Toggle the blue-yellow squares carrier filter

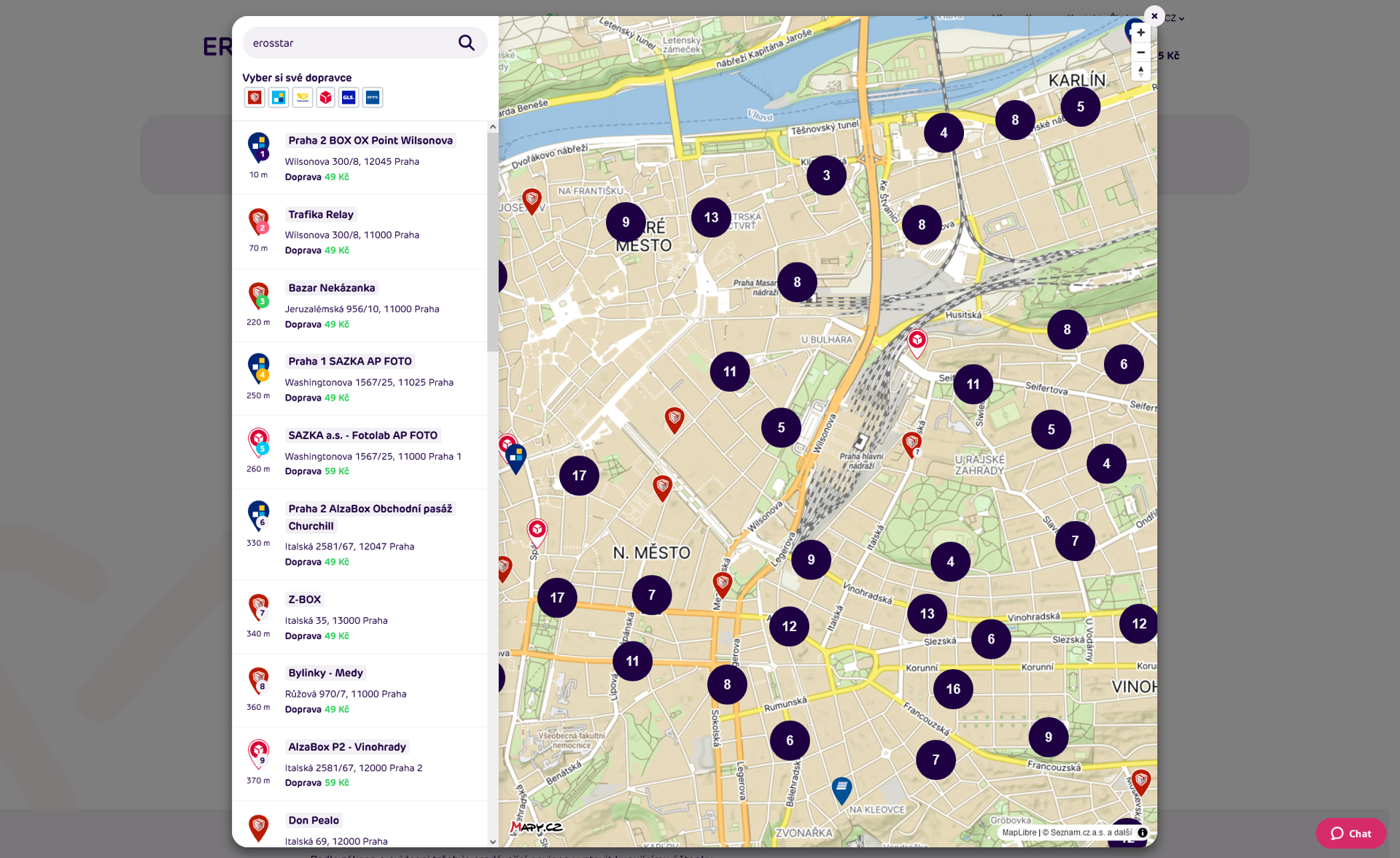[x=279, y=97]
